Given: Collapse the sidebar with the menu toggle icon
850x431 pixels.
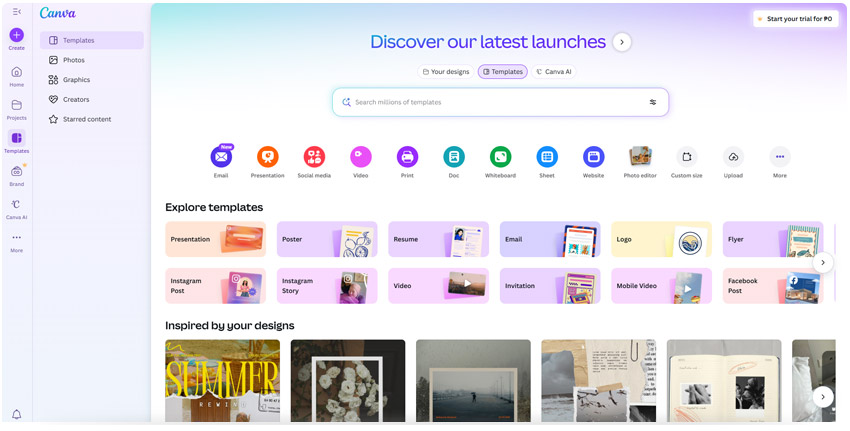Looking at the screenshot, I should [x=16, y=11].
